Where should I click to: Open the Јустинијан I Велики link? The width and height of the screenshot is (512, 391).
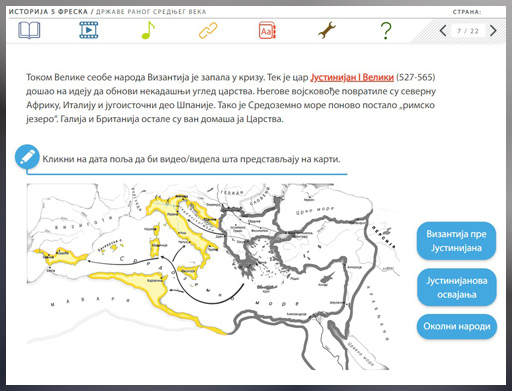pyautogui.click(x=352, y=78)
